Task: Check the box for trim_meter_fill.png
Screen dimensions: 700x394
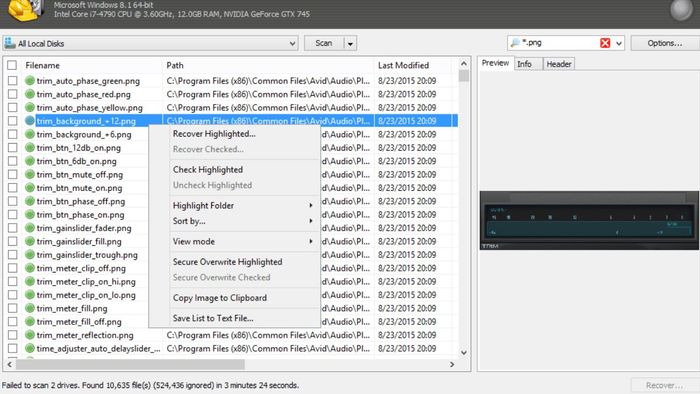Action: point(12,308)
